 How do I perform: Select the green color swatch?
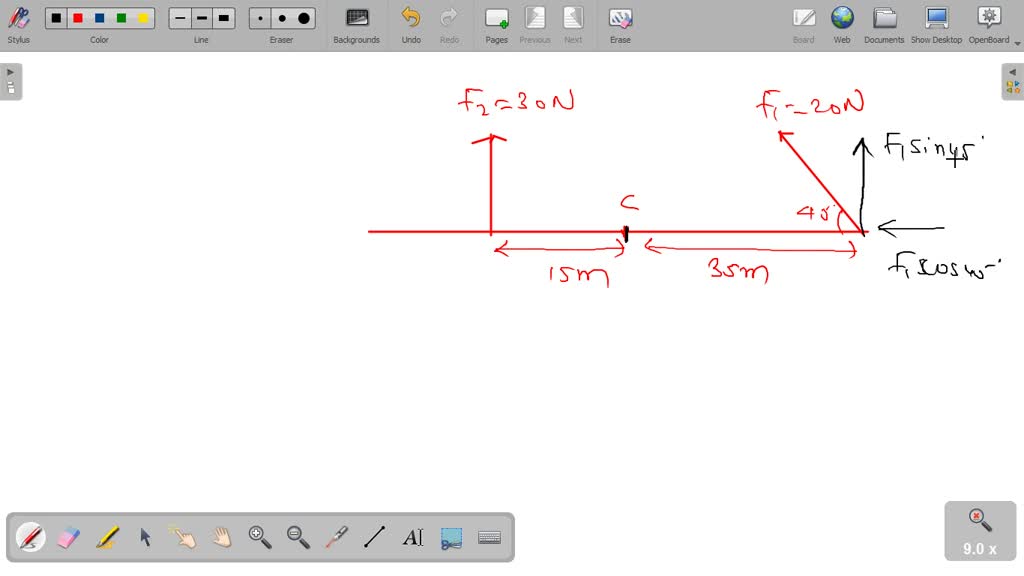tap(119, 17)
